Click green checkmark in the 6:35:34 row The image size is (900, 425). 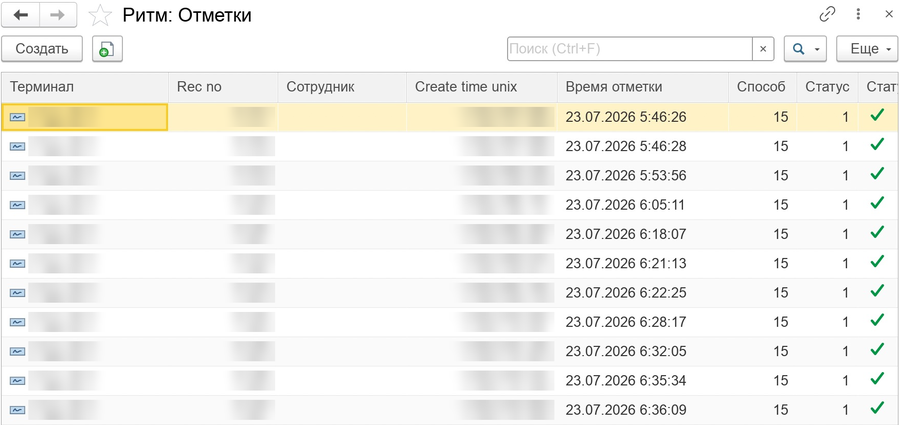(x=876, y=379)
